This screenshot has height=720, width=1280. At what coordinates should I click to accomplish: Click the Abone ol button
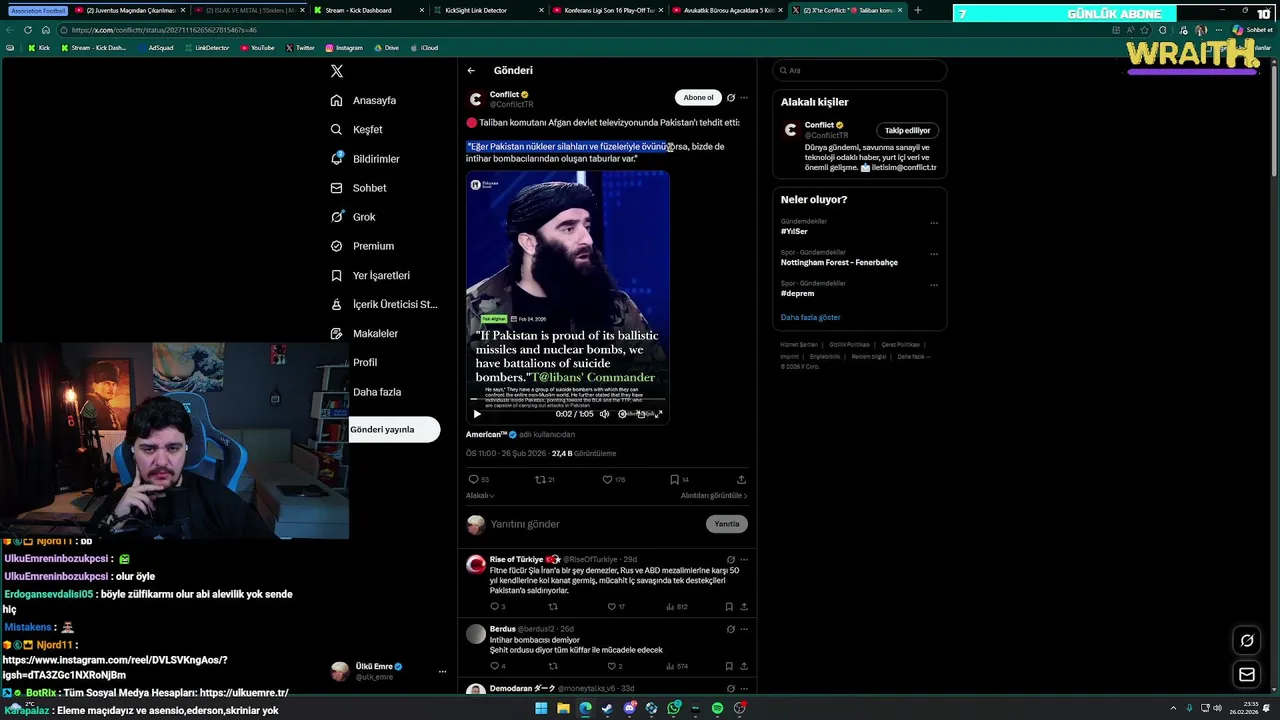(698, 98)
